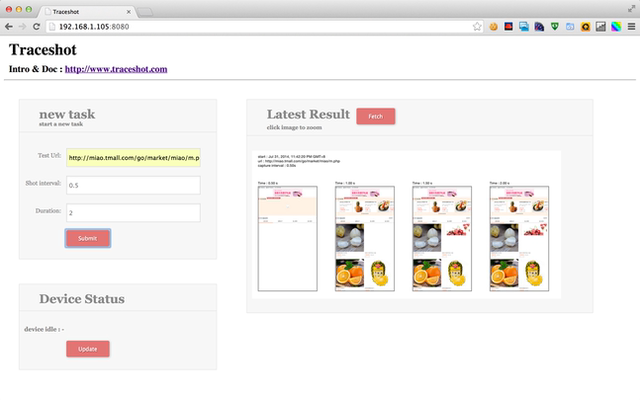Open the www.traceshot.com documentation link
The image size is (640, 400).
click(116, 69)
